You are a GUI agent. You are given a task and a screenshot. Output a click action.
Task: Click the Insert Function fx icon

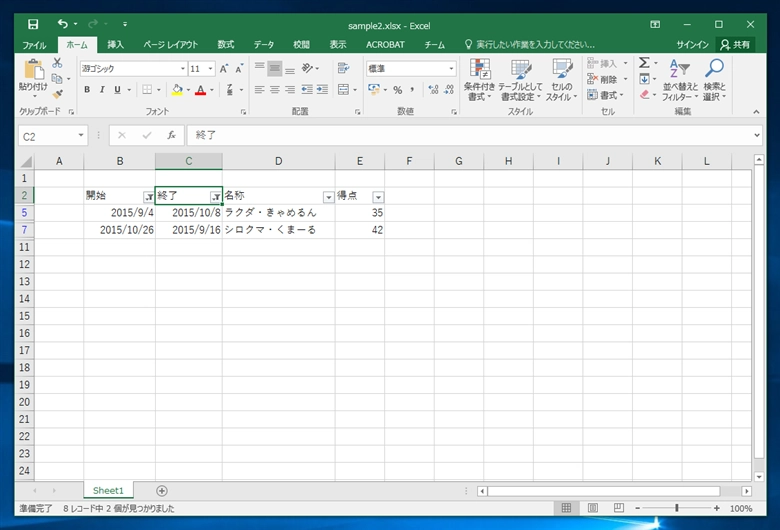pos(172,135)
